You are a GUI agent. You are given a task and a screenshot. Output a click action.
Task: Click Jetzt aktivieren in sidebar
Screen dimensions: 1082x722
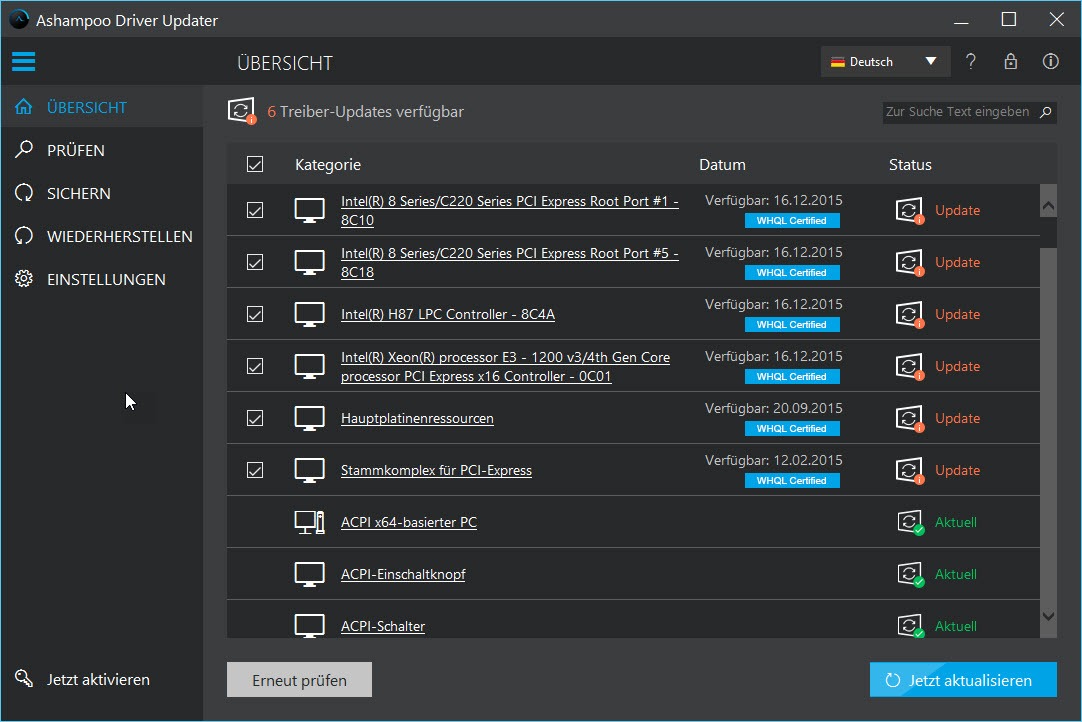[82, 679]
